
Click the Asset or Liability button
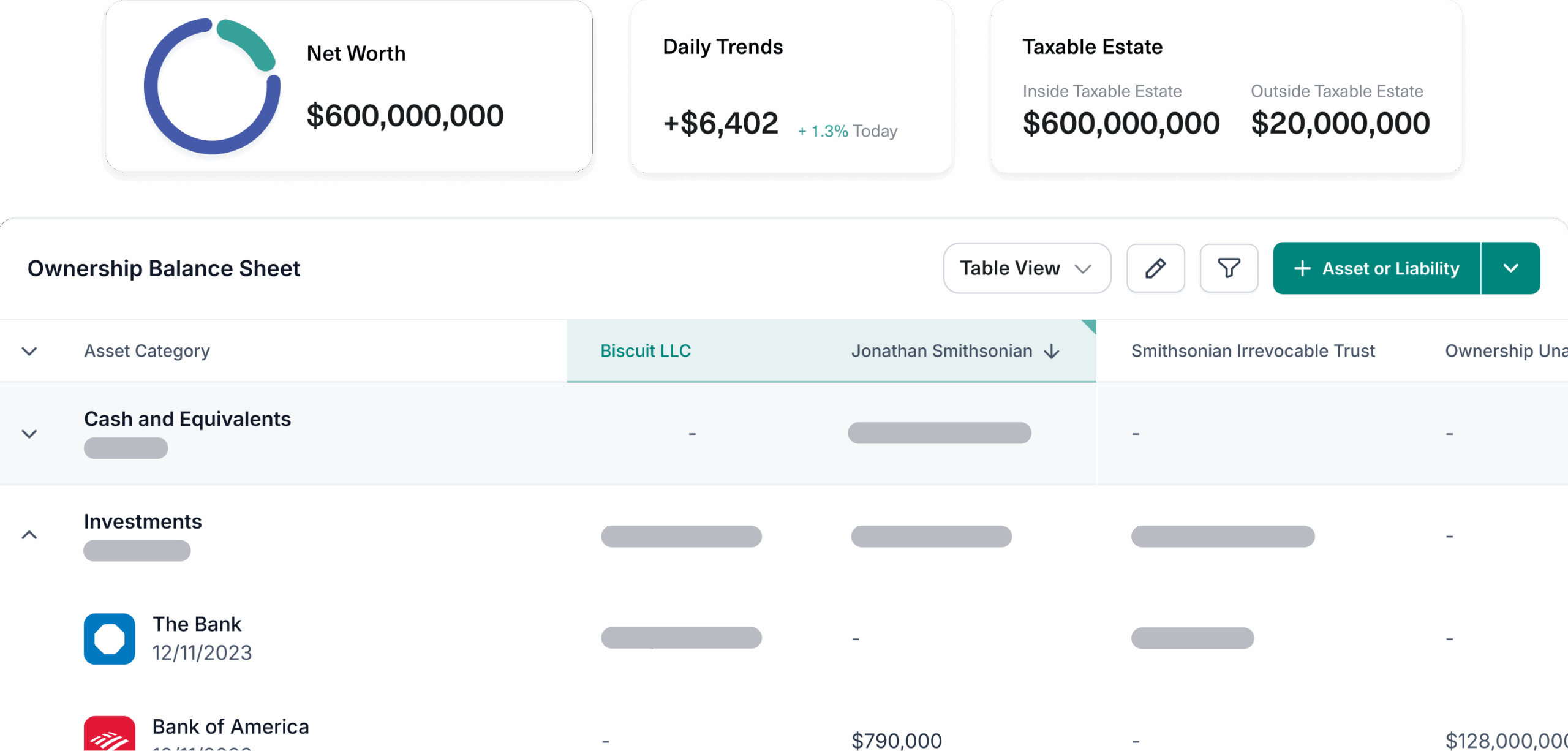tap(1376, 268)
